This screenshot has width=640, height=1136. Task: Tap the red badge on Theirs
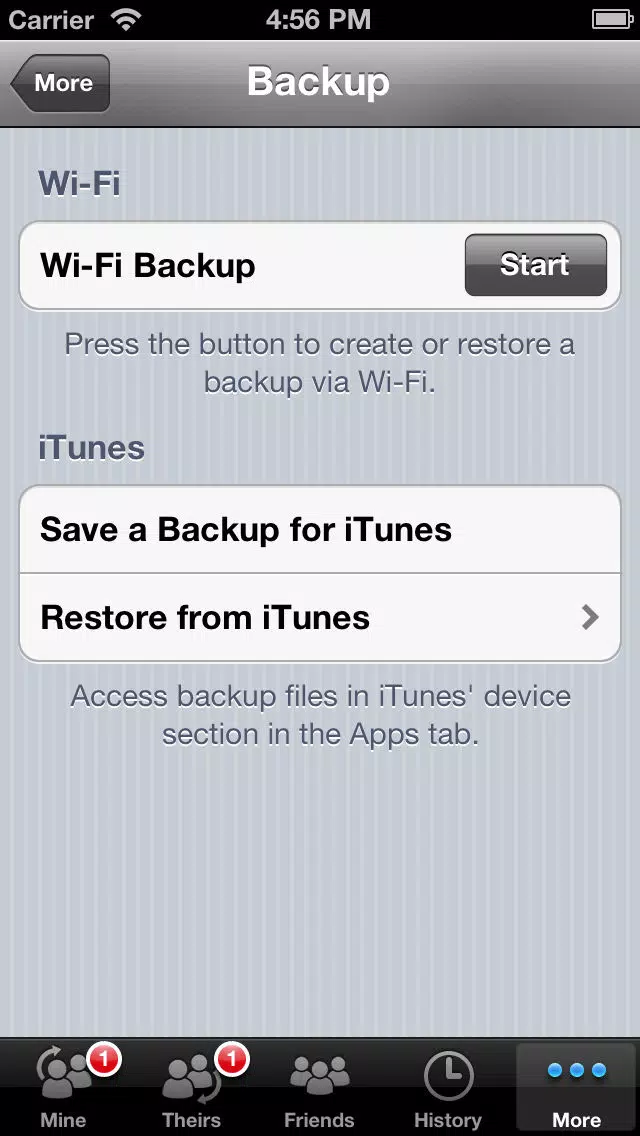point(232,1060)
